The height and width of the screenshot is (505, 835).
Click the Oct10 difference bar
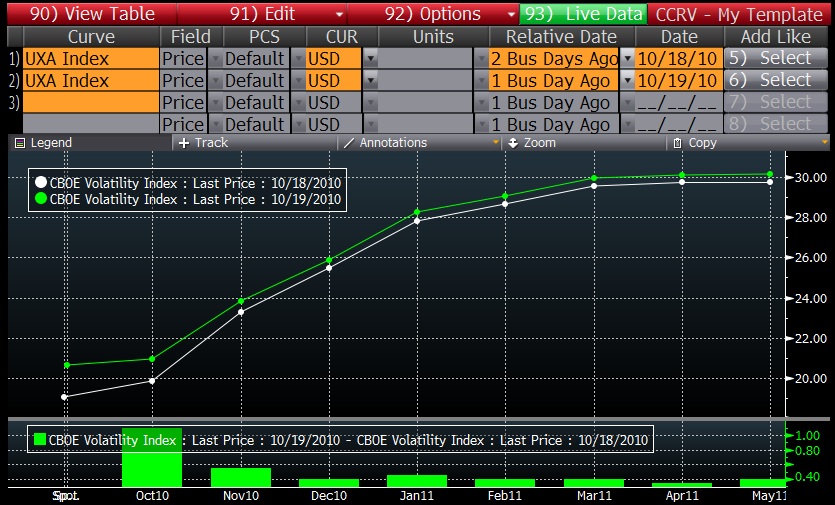click(x=152, y=457)
